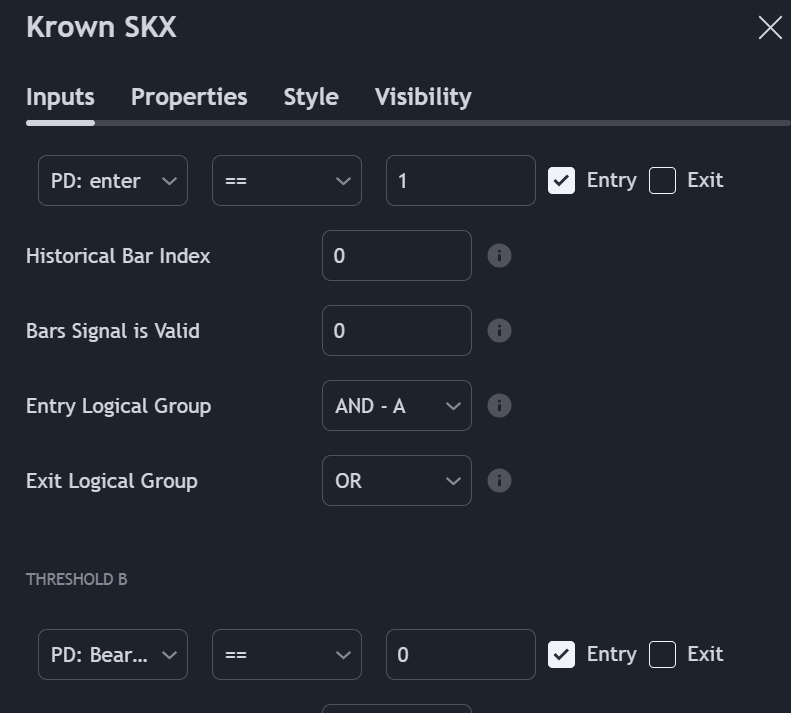Image resolution: width=791 pixels, height=713 pixels.
Task: Click info icon beside Bars Signal is Valid
Action: click(499, 331)
